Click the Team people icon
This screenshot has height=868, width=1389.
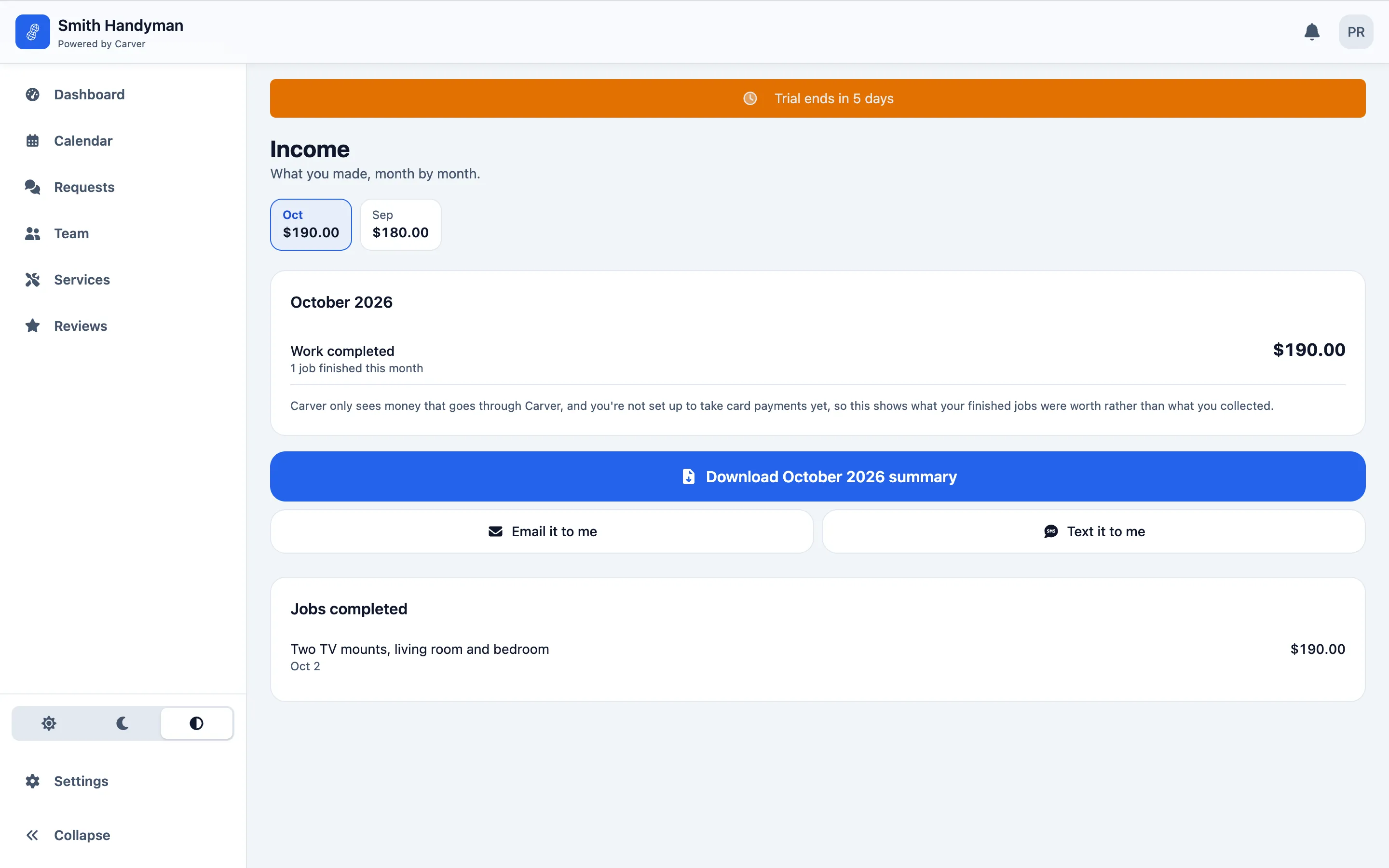[33, 234]
